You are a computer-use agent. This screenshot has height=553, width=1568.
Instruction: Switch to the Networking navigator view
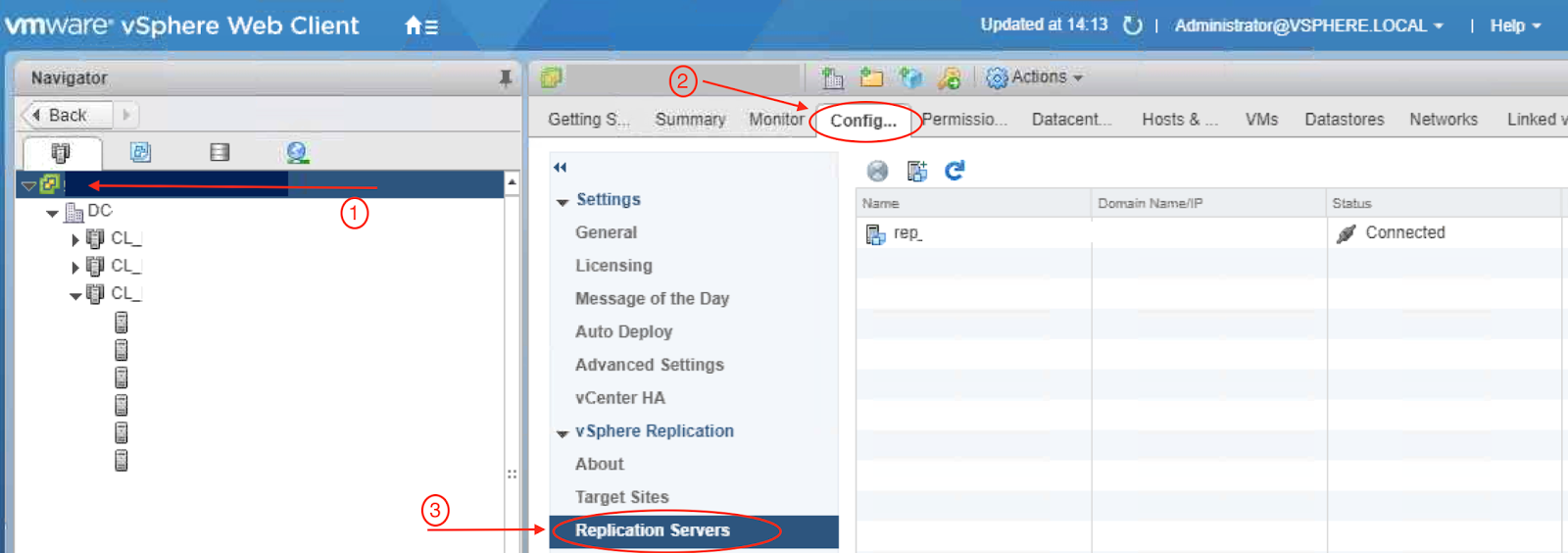298,152
